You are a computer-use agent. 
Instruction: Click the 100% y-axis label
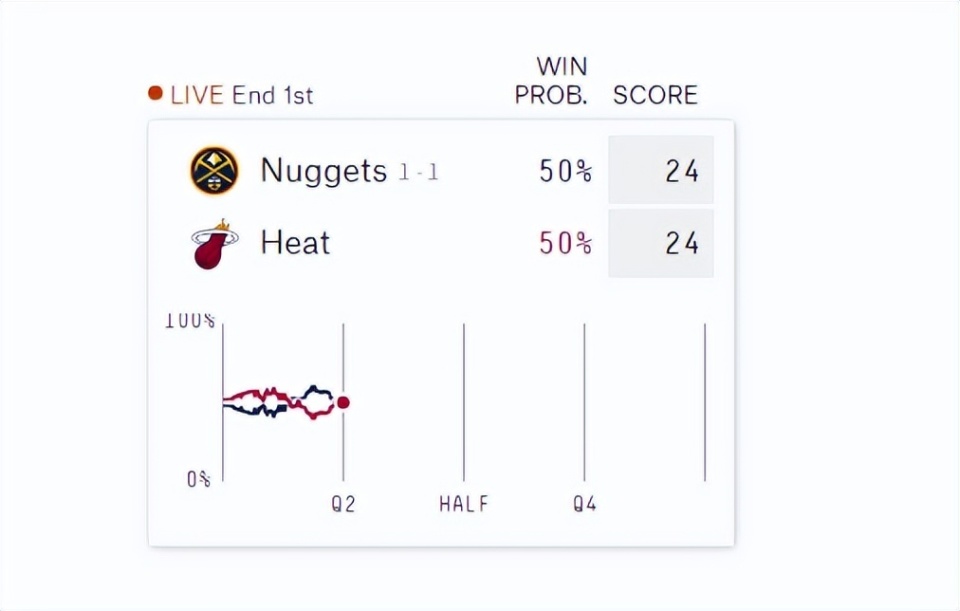(190, 321)
